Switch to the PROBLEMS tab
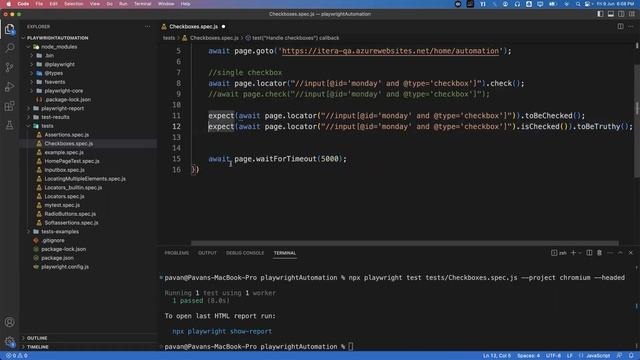 point(177,253)
